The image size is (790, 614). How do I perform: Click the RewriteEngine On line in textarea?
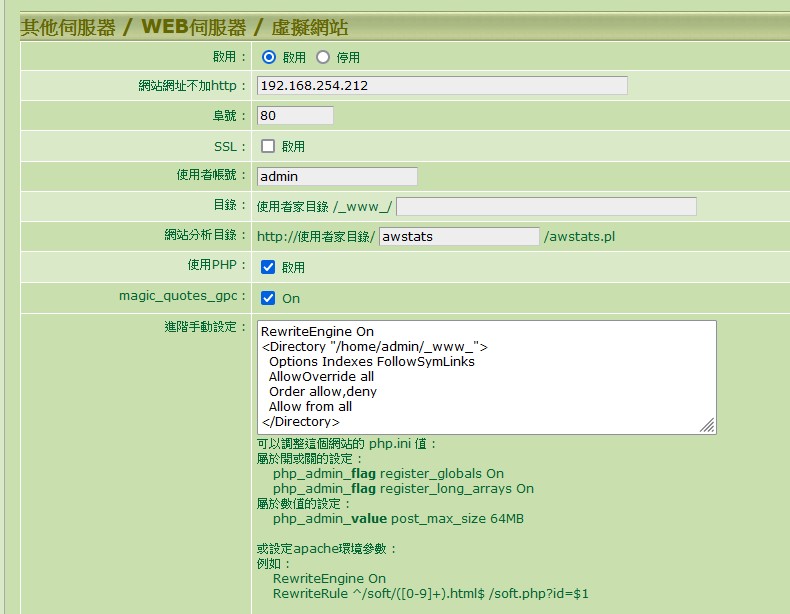[x=316, y=332]
